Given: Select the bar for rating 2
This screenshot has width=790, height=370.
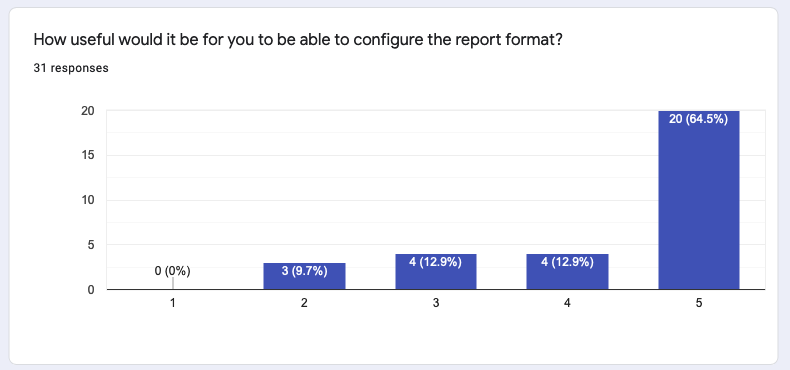Looking at the screenshot, I should pos(304,276).
